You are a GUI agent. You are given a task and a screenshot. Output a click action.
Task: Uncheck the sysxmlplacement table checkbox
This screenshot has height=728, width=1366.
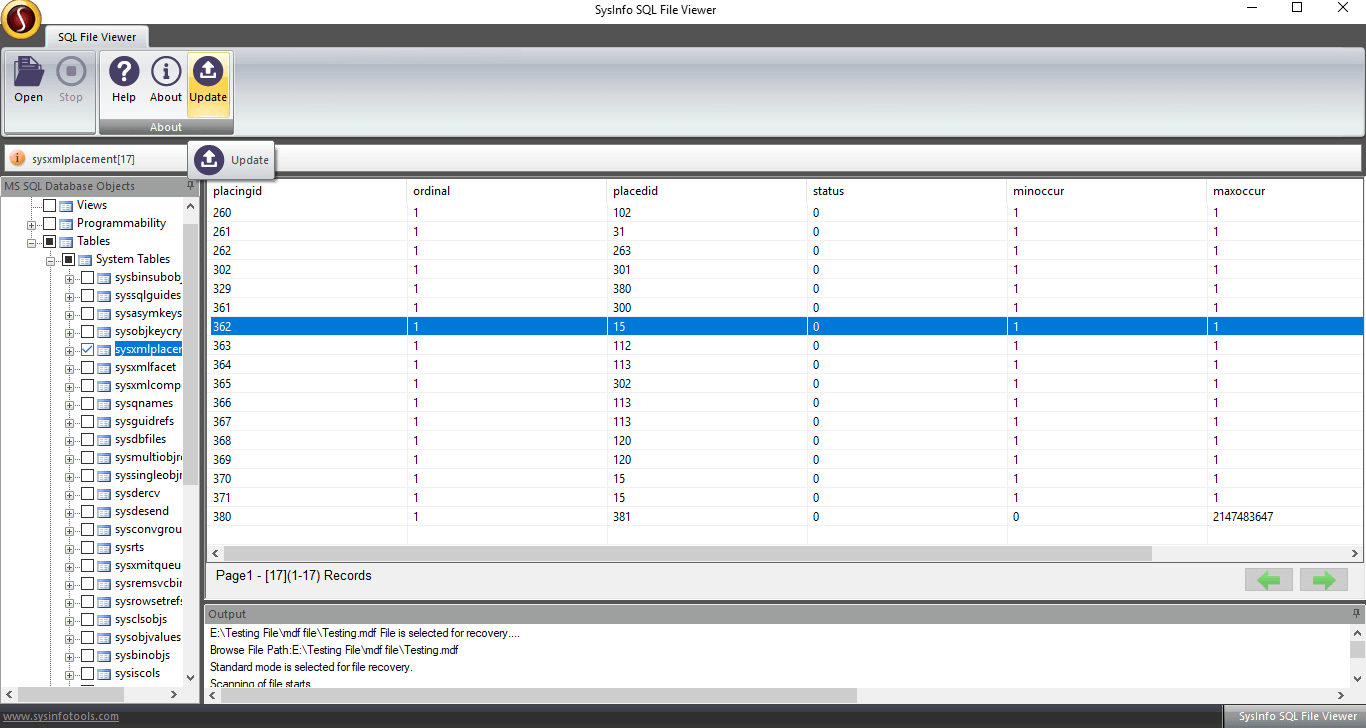[x=86, y=349]
